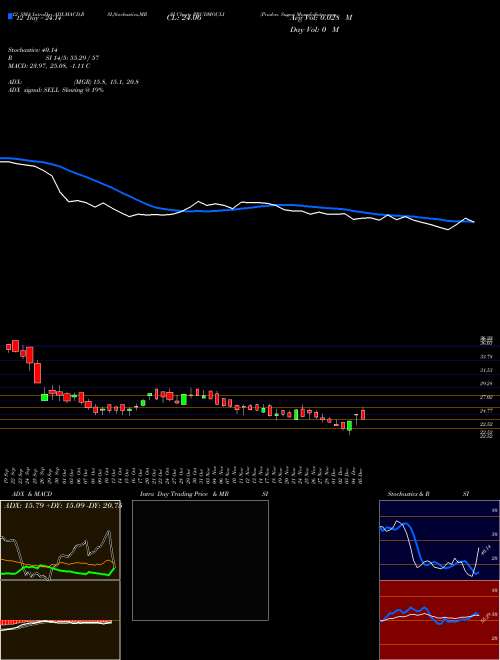Click the 29.28 price axis label
This screenshot has width=500, height=660.
[x=487, y=383]
